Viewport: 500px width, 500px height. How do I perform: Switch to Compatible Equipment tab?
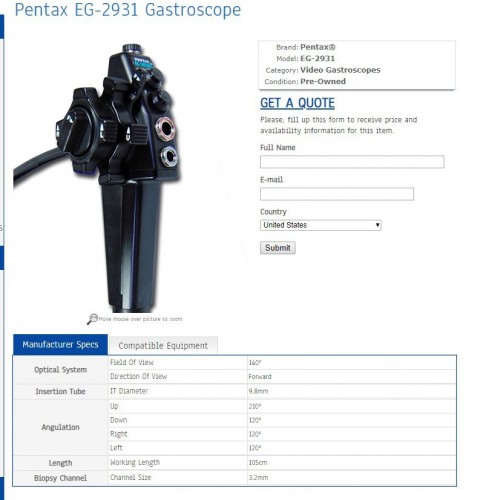tap(163, 346)
